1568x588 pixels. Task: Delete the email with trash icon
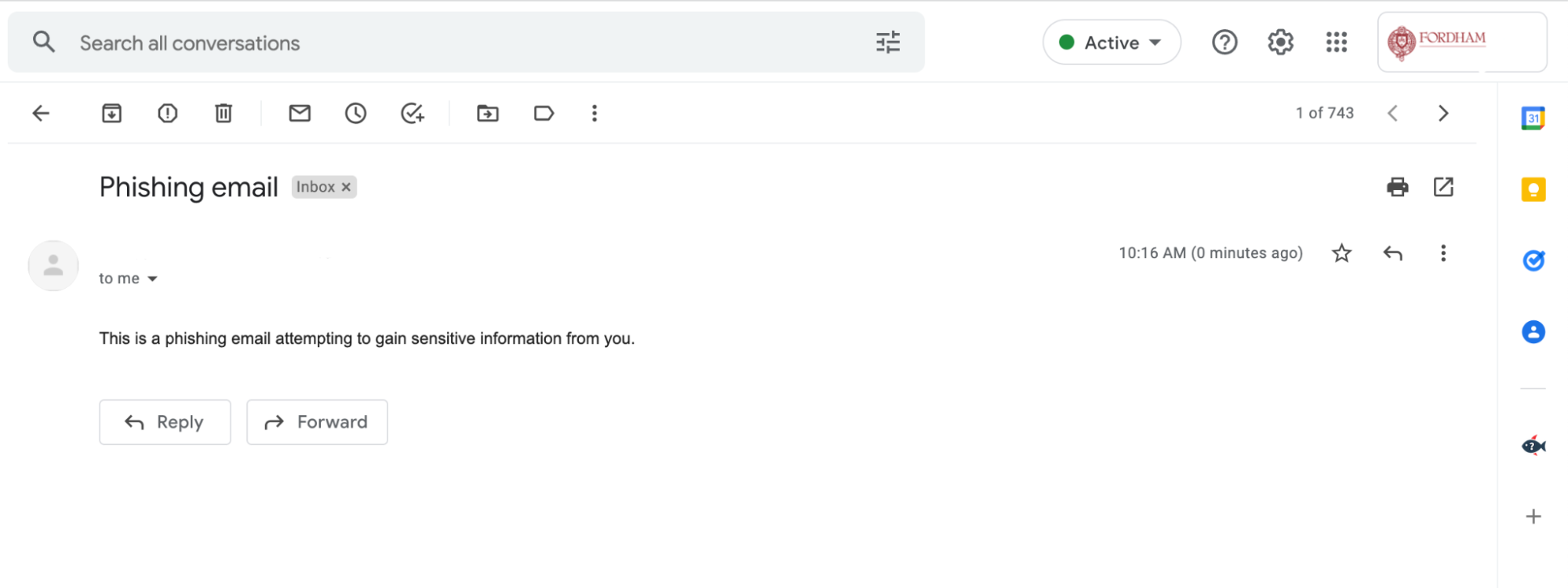point(224,113)
